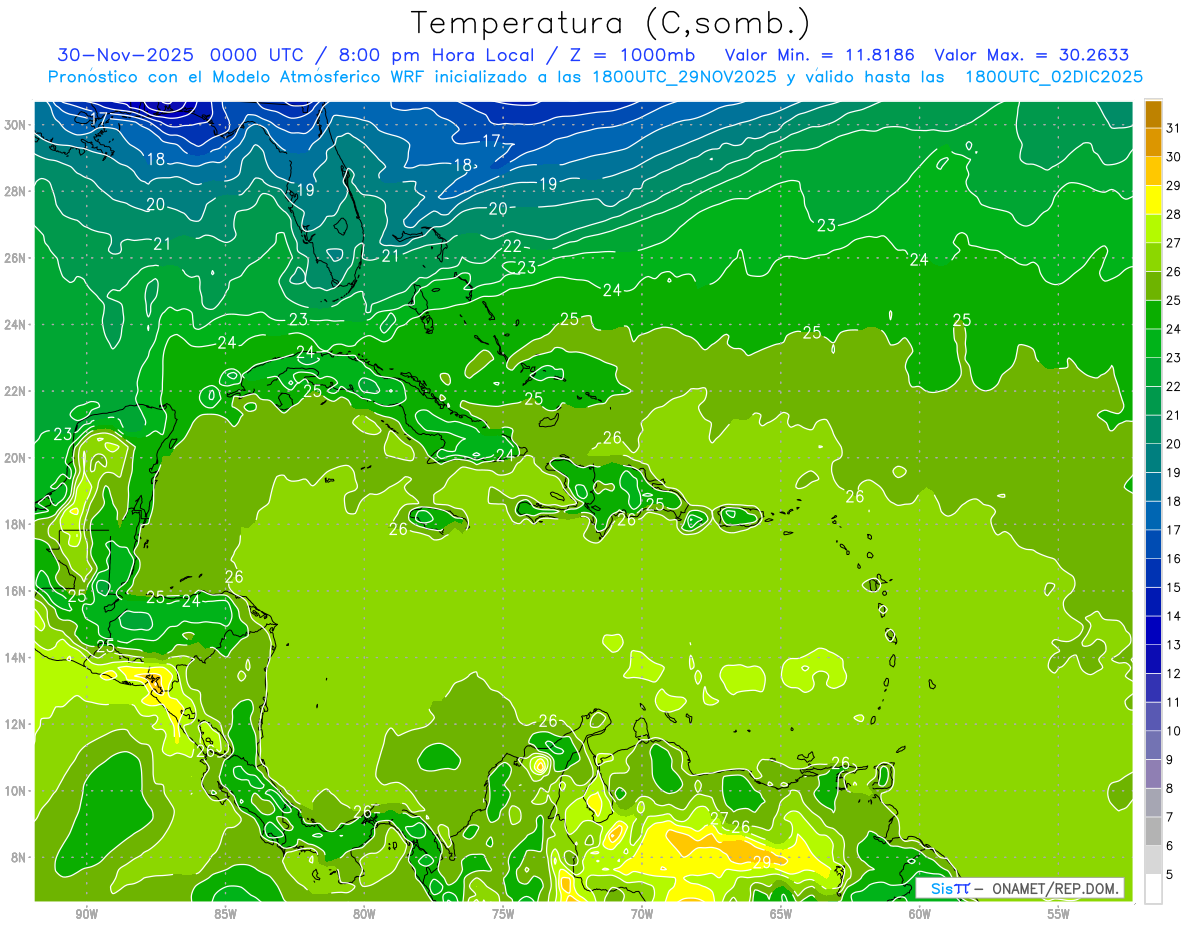Viewport: 1200px width, 927px height.
Task: Click the "55W" longitude axis label
Action: [x=1059, y=913]
